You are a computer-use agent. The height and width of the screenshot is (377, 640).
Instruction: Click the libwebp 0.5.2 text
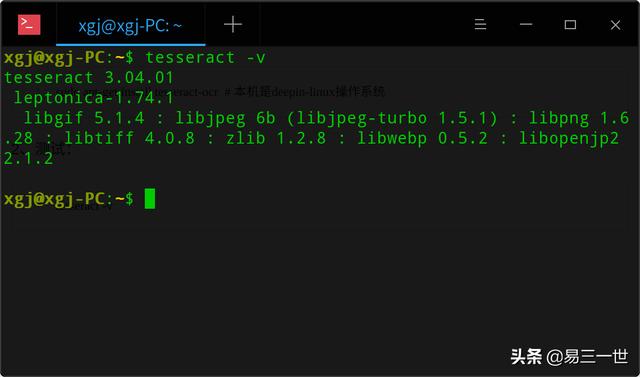point(422,138)
